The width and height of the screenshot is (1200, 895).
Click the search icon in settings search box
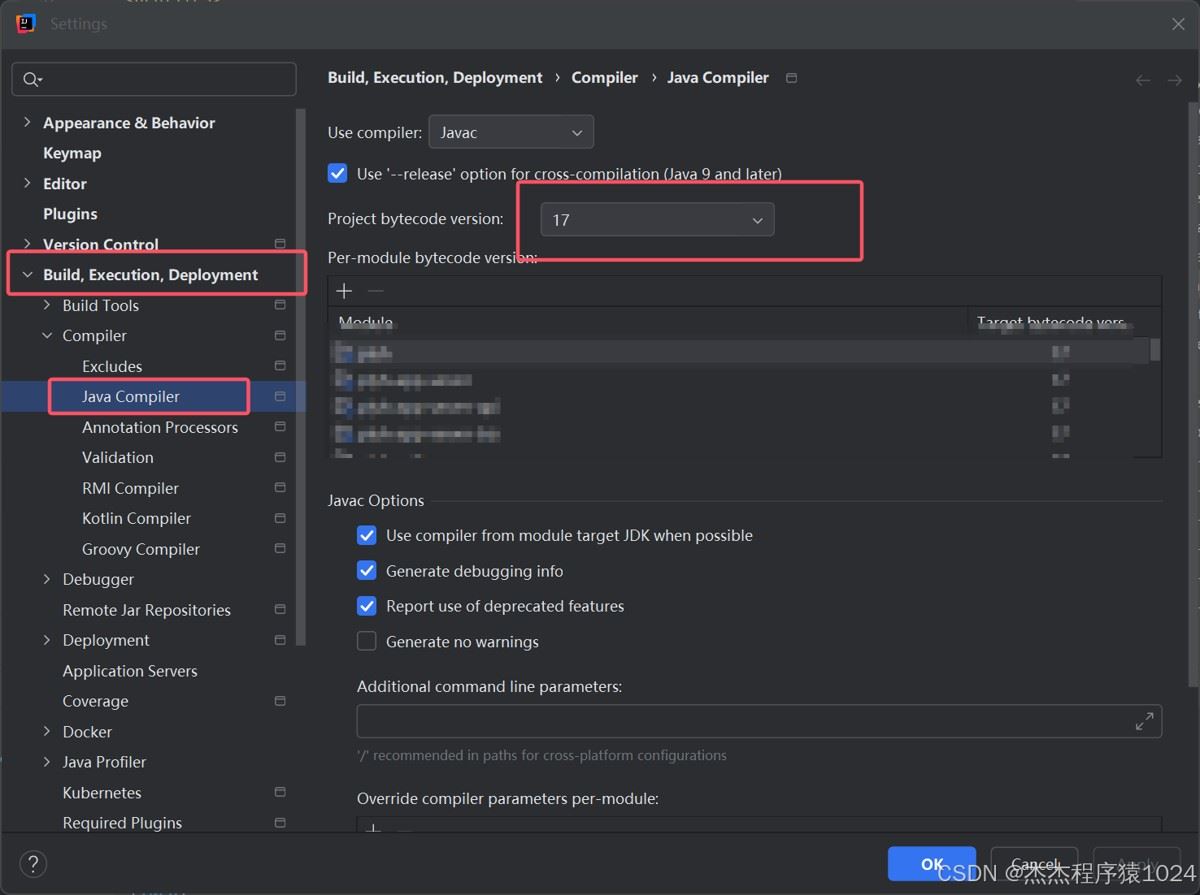click(30, 80)
